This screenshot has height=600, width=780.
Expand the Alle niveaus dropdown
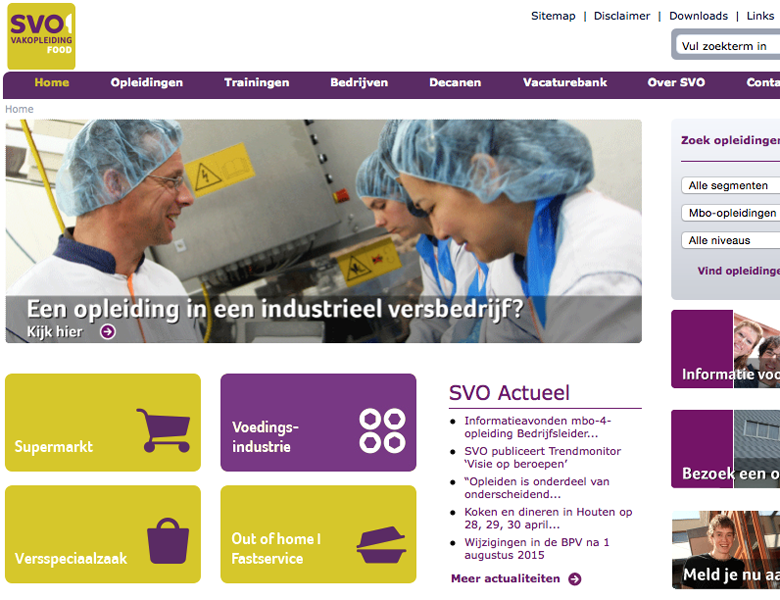click(x=730, y=240)
